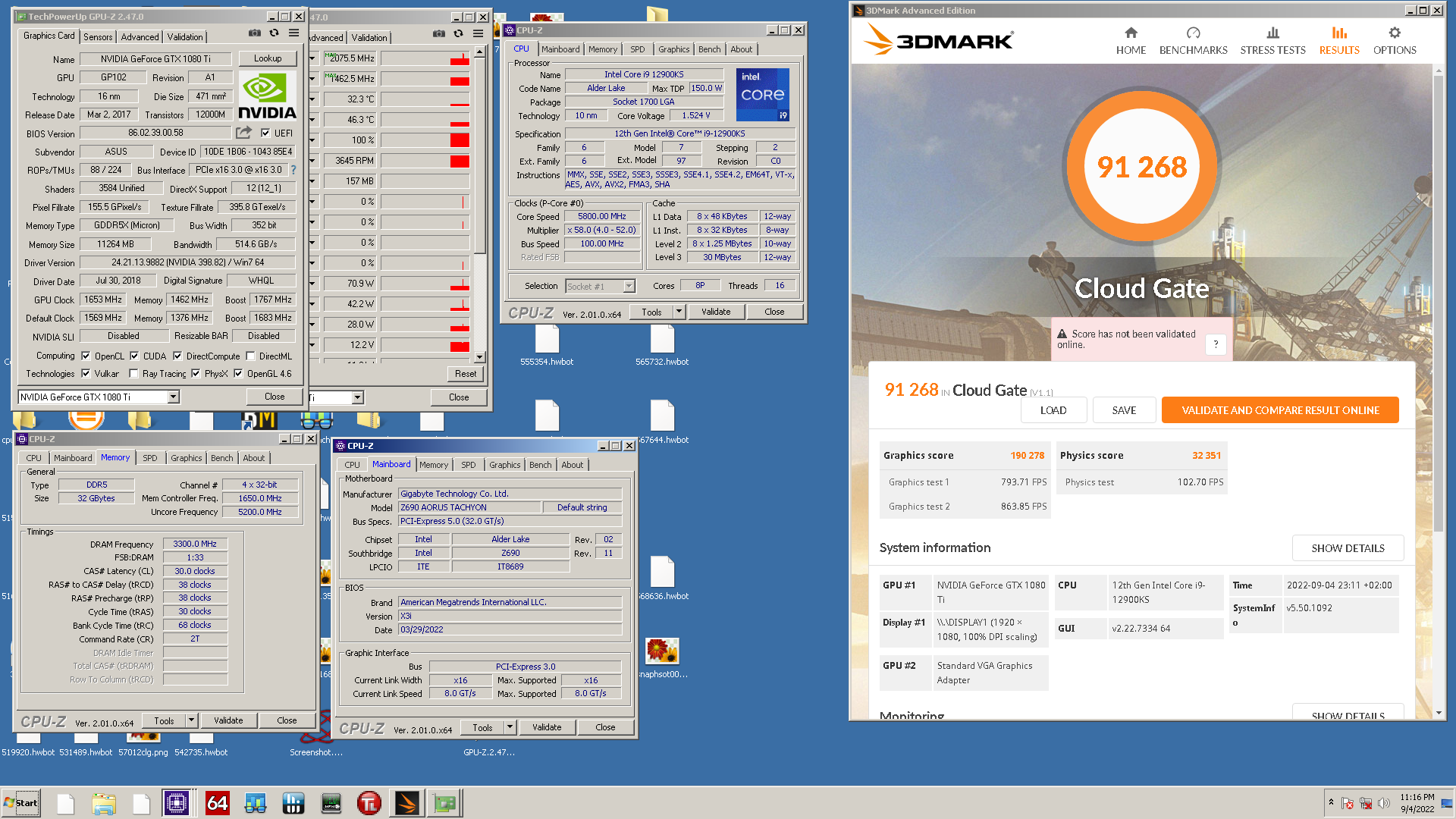Toggle the OpenGL 4.6 checkbox in GPU-Z

pos(238,373)
